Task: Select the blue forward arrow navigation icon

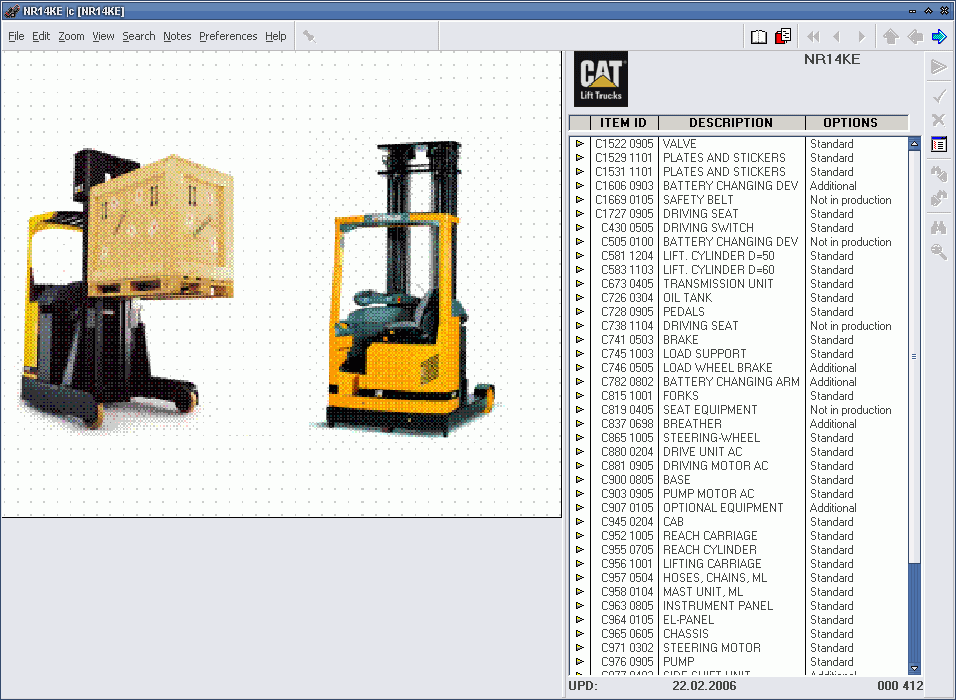Action: point(938,35)
